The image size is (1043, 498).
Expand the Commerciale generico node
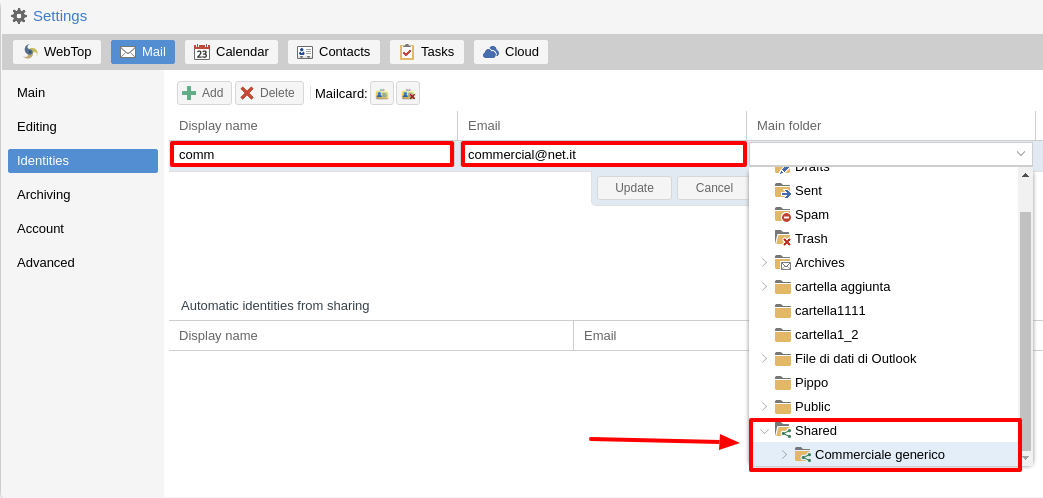point(784,455)
